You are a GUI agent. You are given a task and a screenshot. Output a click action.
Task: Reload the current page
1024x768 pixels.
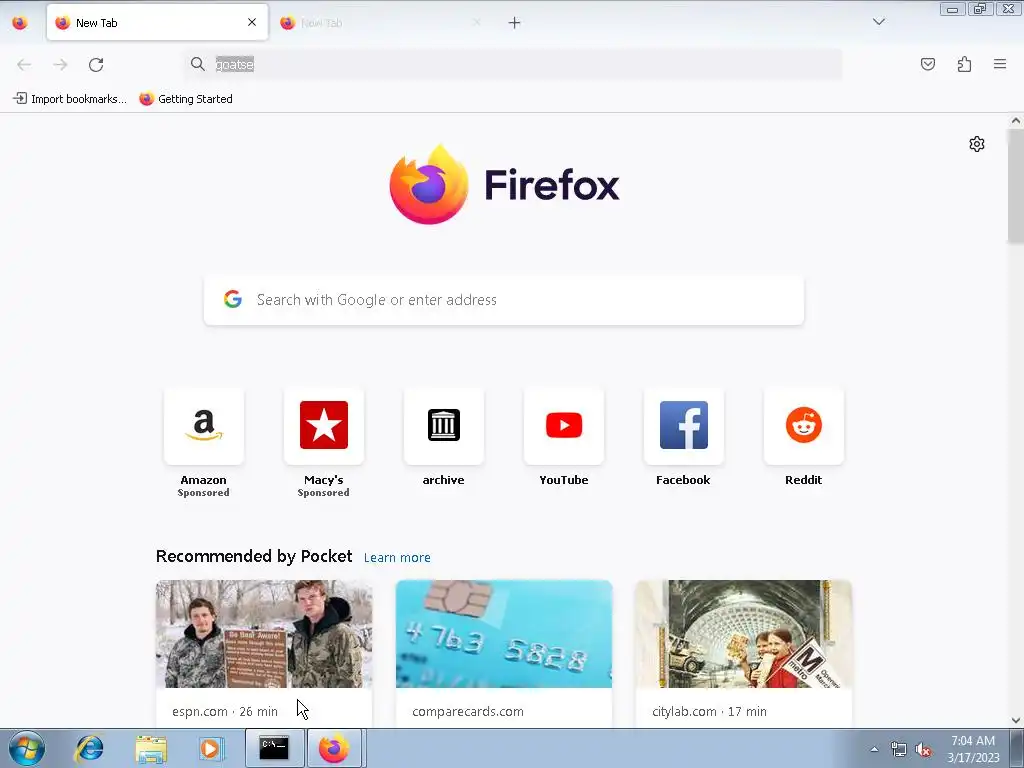click(96, 64)
